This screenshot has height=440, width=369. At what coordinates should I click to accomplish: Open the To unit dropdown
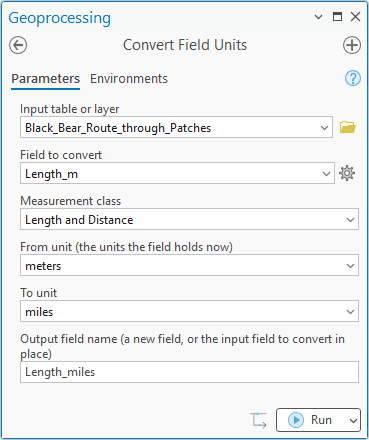tap(350, 312)
